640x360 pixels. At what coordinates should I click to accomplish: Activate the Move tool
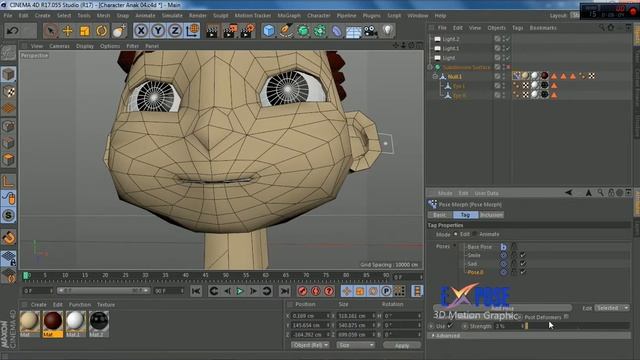tap(68, 31)
